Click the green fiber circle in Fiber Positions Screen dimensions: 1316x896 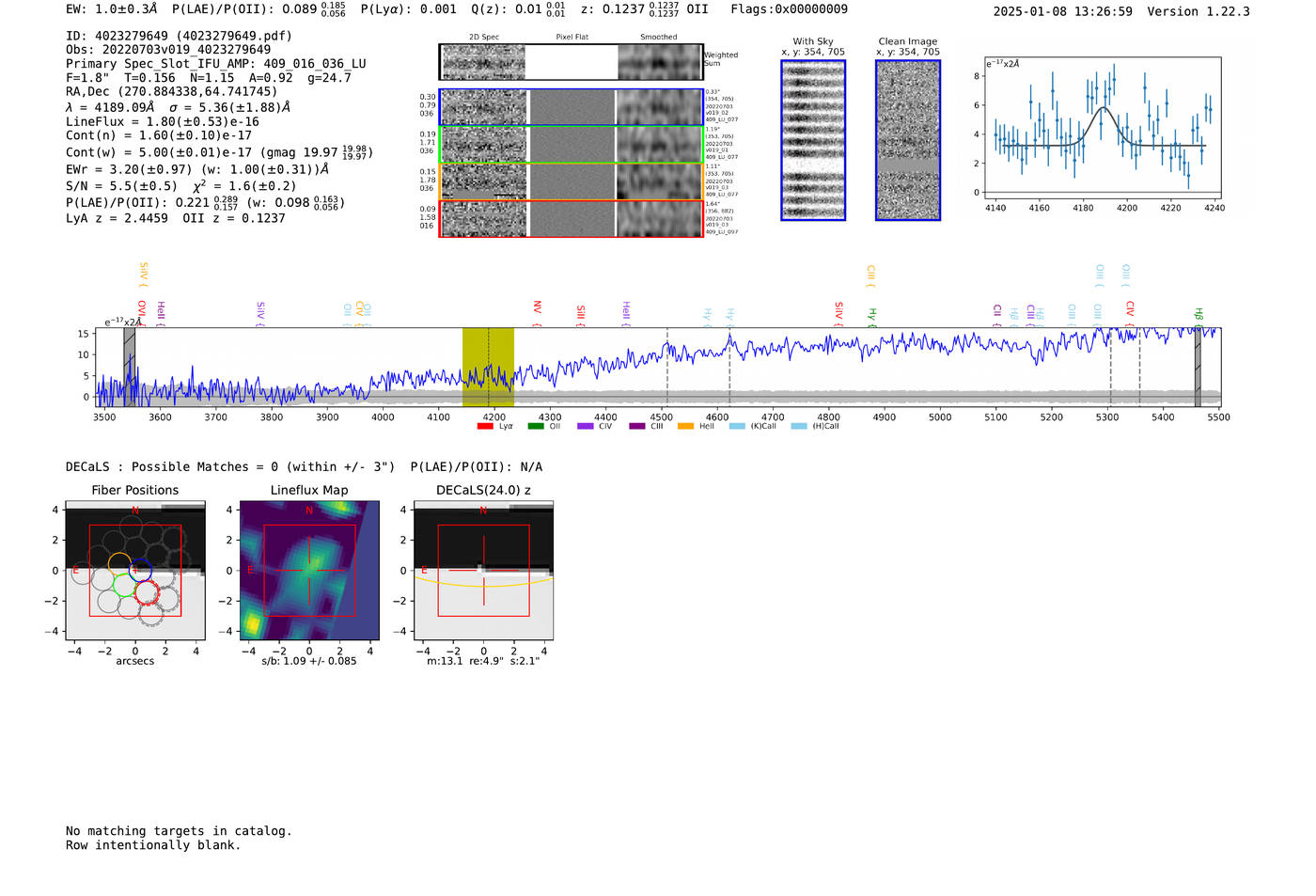click(125, 585)
